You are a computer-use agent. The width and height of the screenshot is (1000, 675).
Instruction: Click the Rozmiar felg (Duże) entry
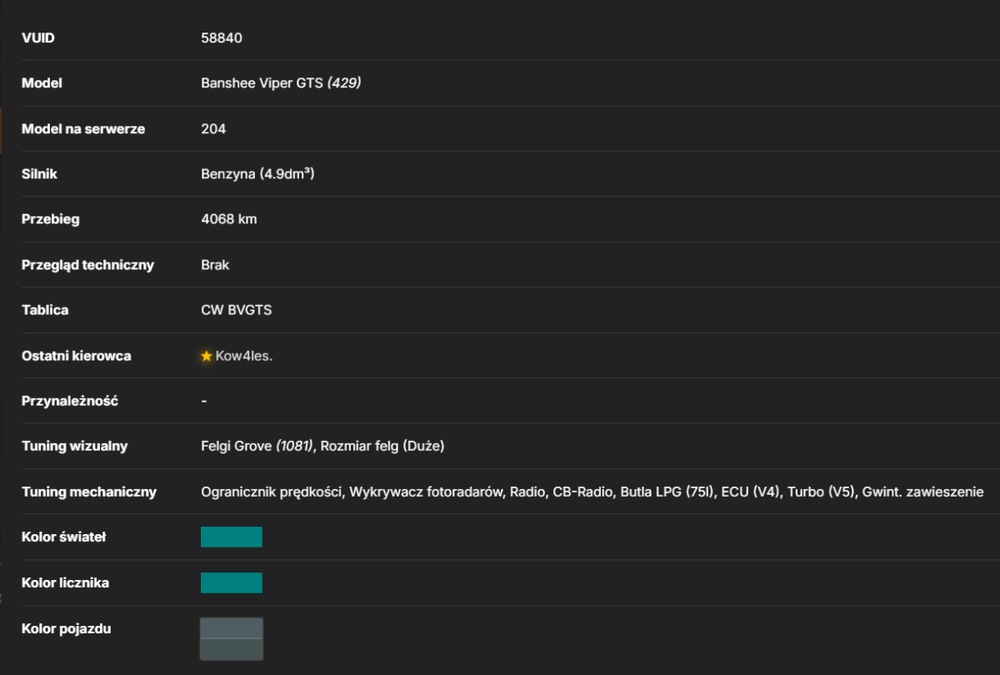tap(382, 446)
